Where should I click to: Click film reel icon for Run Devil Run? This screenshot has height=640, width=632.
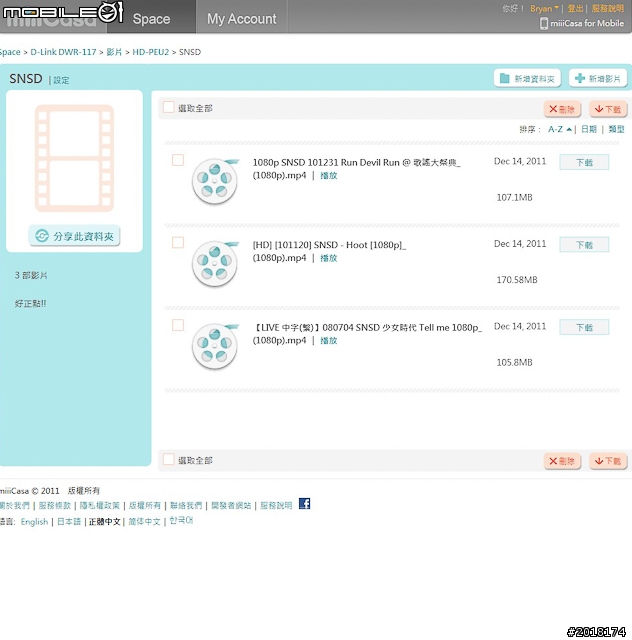(x=215, y=180)
